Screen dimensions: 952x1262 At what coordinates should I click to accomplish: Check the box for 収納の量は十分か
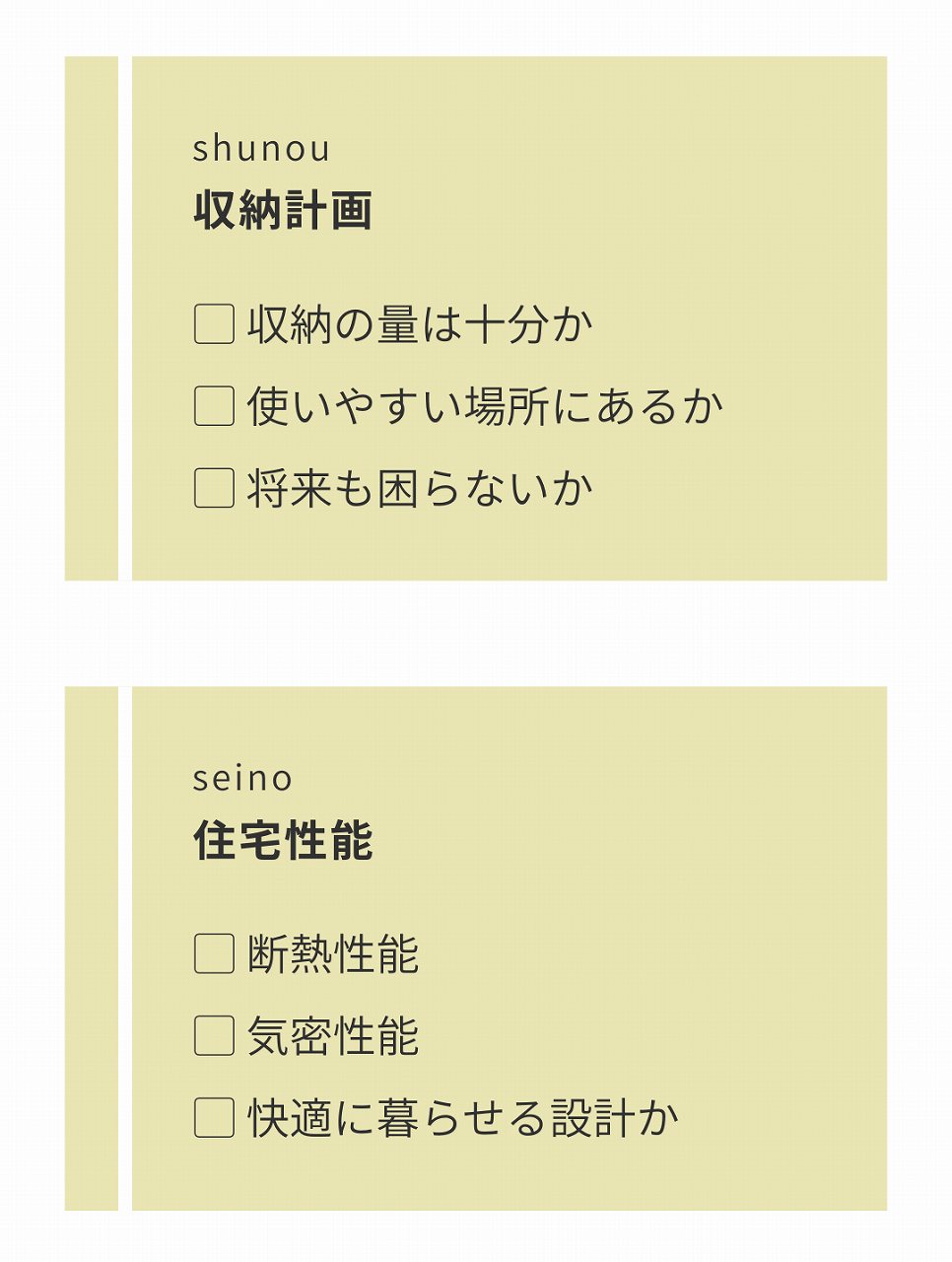point(214,324)
